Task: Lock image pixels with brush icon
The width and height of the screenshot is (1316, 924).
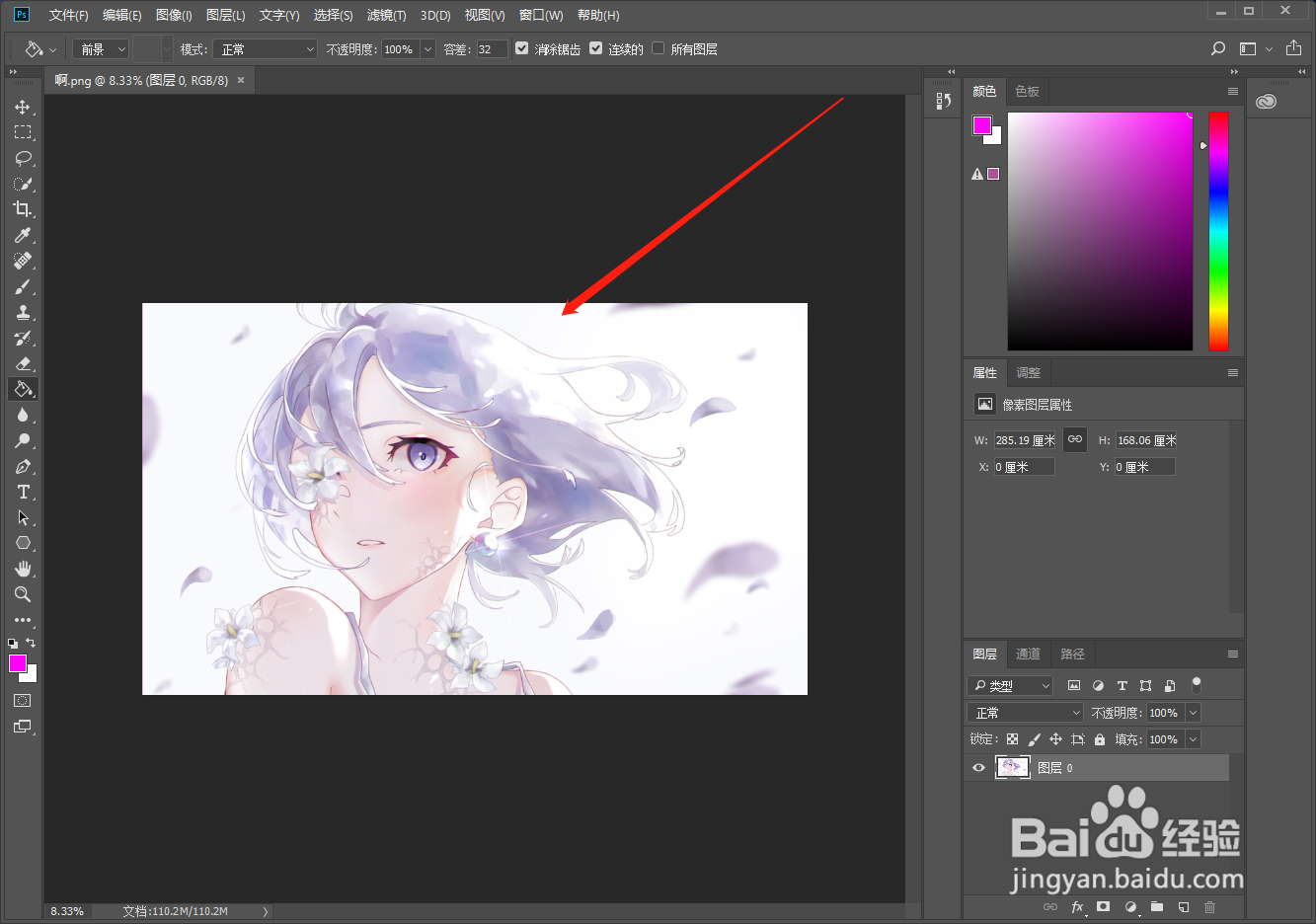Action: (1034, 739)
